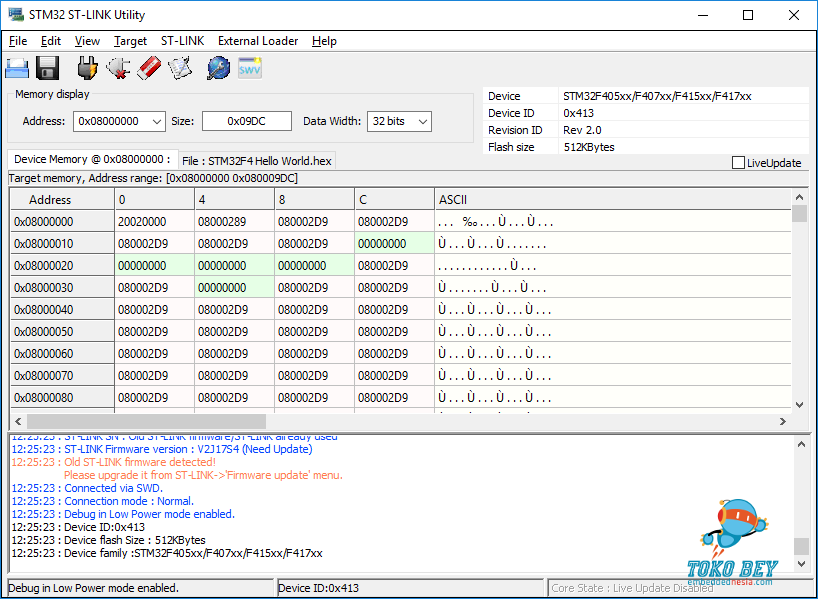
Task: Select row address 0x08000020
Action: [62, 266]
